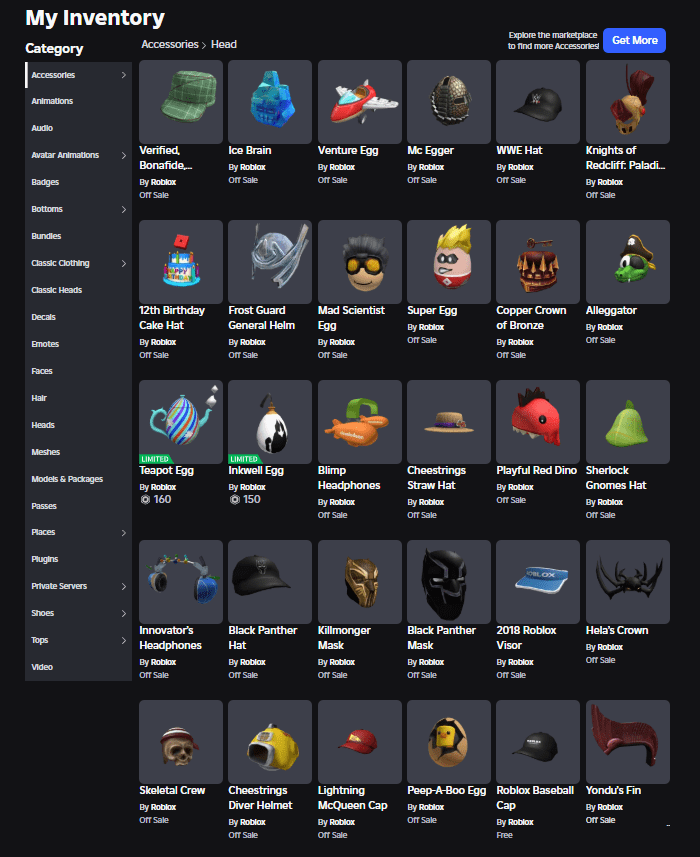
Task: View the Blimp Headphones image
Action: 360,422
